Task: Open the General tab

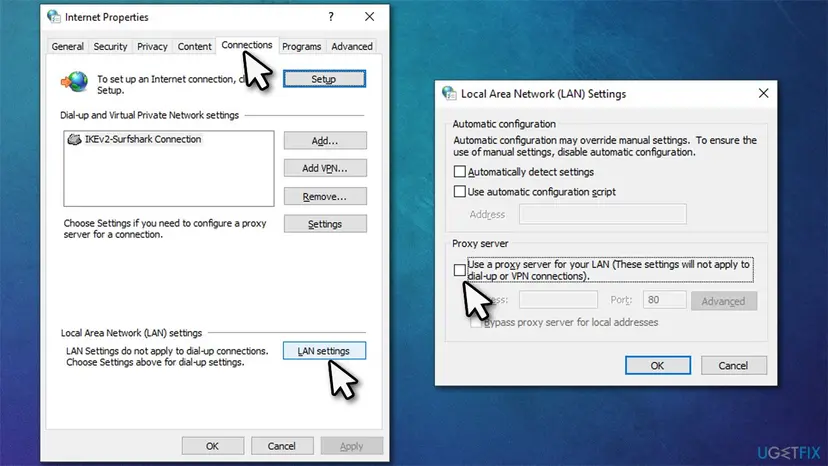Action: [x=68, y=46]
